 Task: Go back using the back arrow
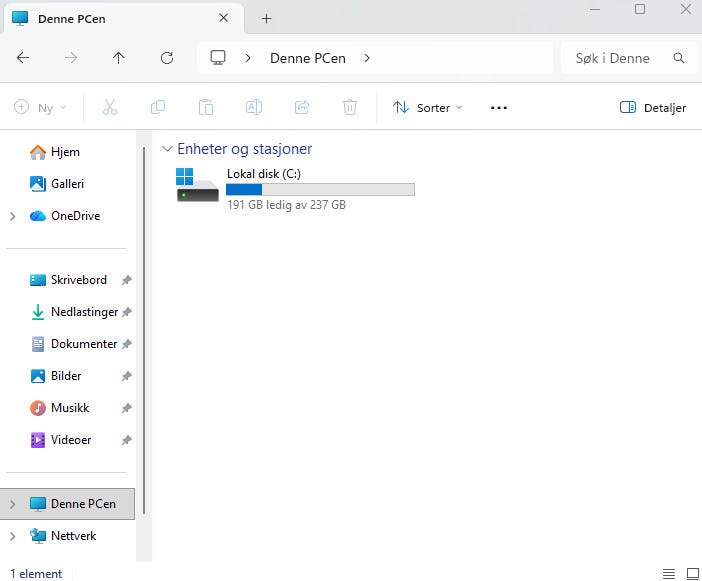[x=23, y=58]
